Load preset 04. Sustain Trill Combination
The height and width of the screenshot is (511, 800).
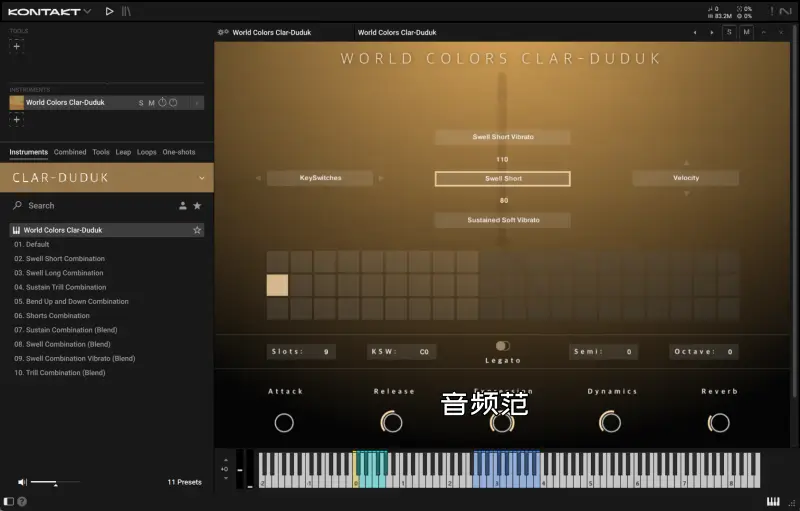[60, 287]
